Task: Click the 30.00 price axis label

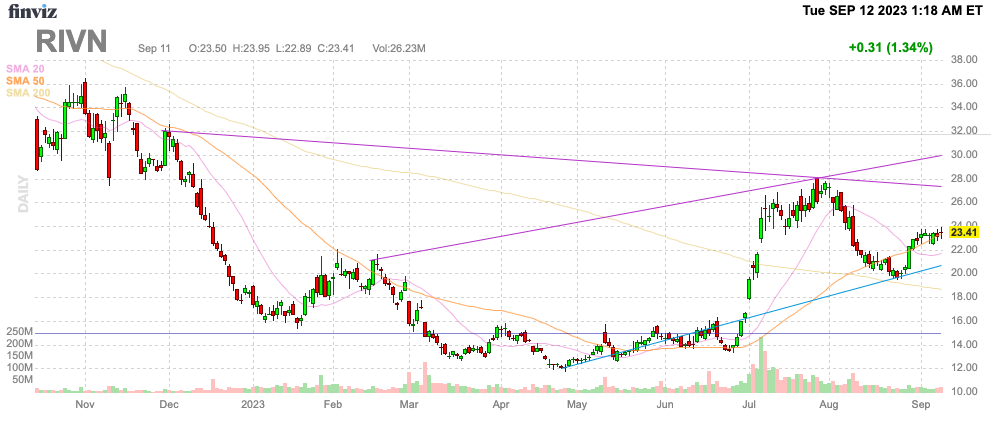Action: tap(964, 155)
